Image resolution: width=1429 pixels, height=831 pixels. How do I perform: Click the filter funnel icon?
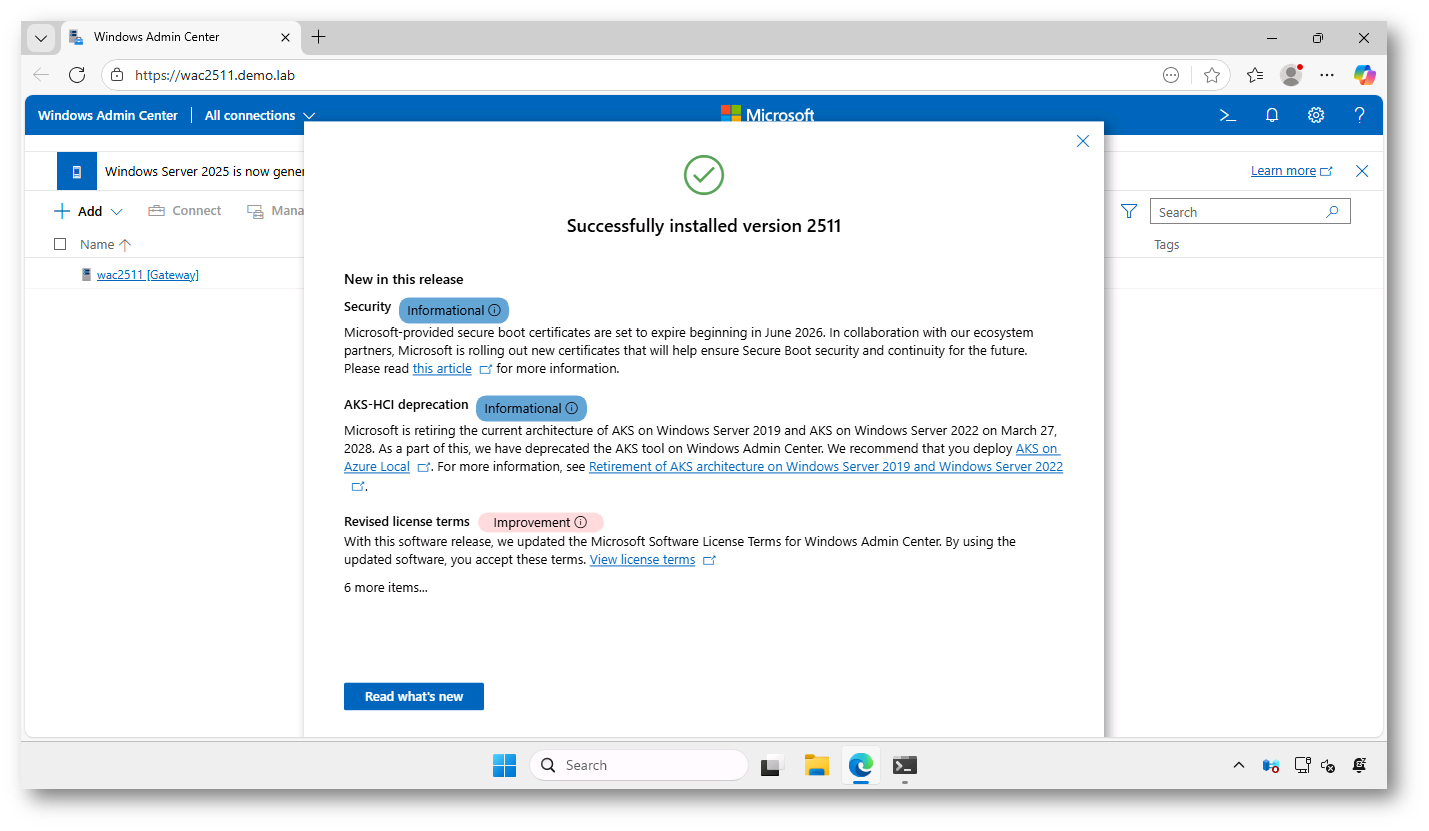[1129, 211]
